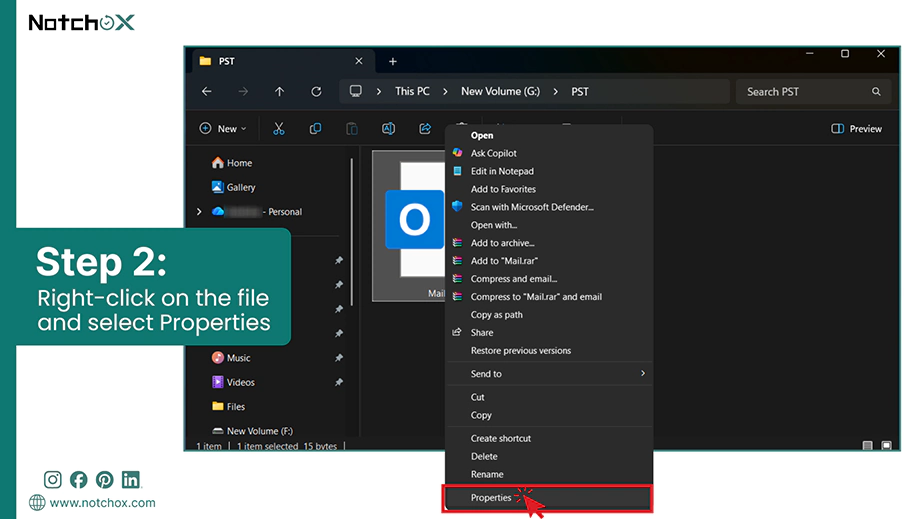This screenshot has height=519, width=922.
Task: Open Facebook icon in footer
Action: pos(78,480)
